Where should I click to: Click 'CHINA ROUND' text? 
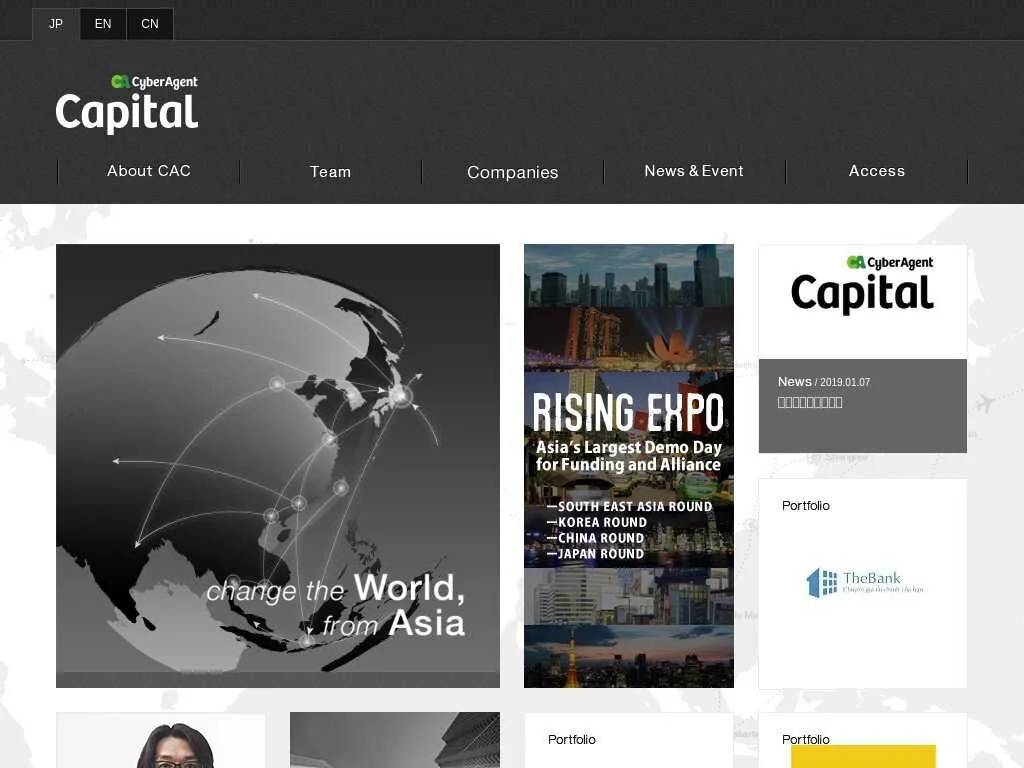(601, 538)
